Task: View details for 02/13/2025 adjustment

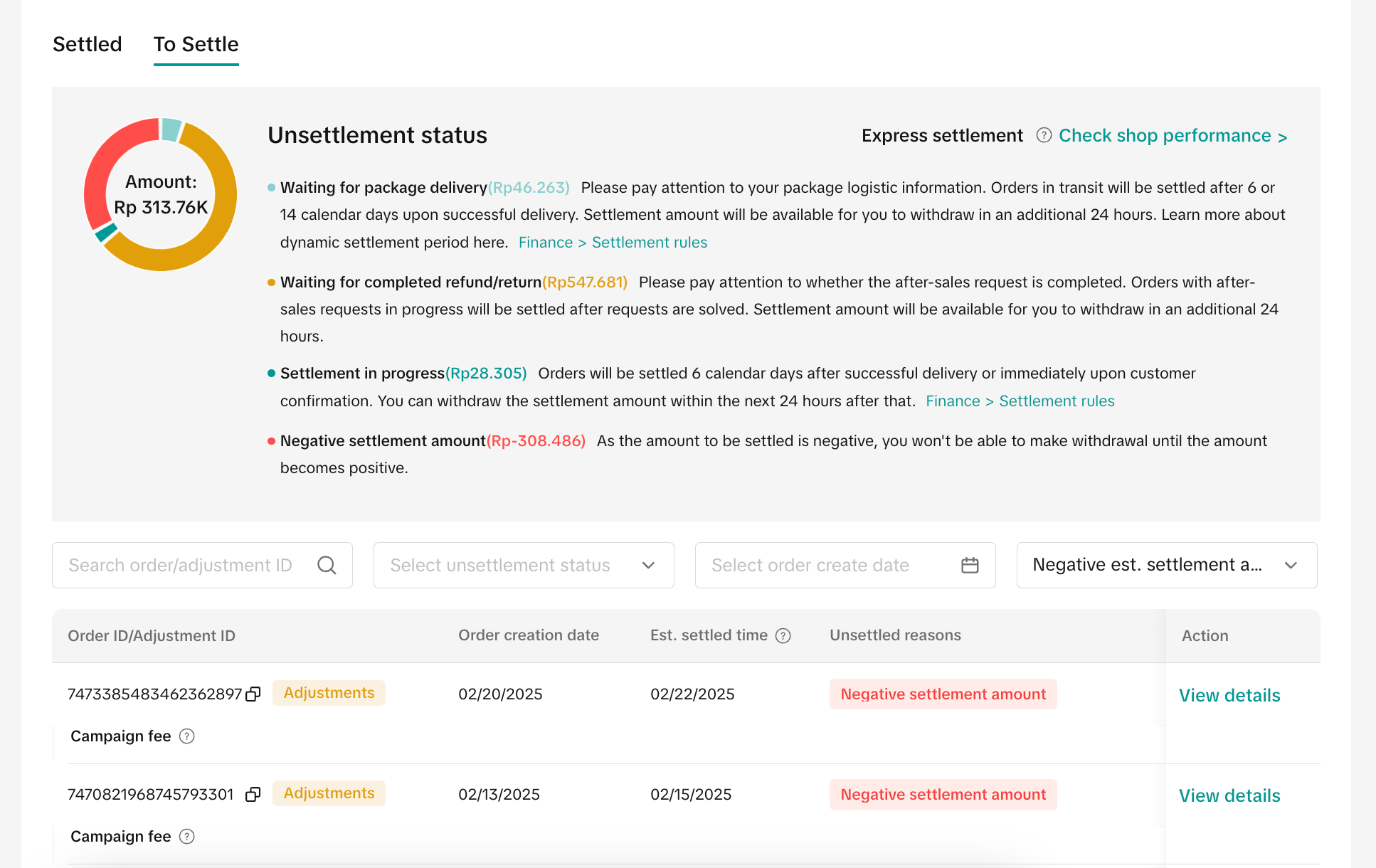Action: pos(1229,795)
